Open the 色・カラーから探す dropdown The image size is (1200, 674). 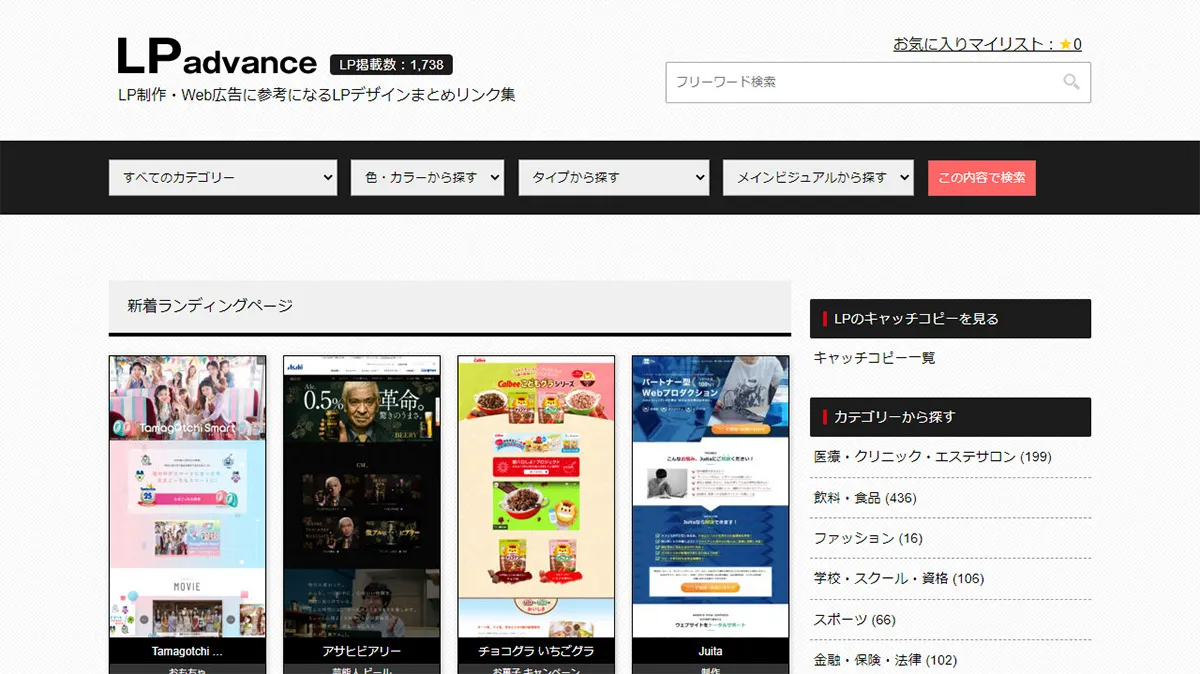(x=427, y=178)
